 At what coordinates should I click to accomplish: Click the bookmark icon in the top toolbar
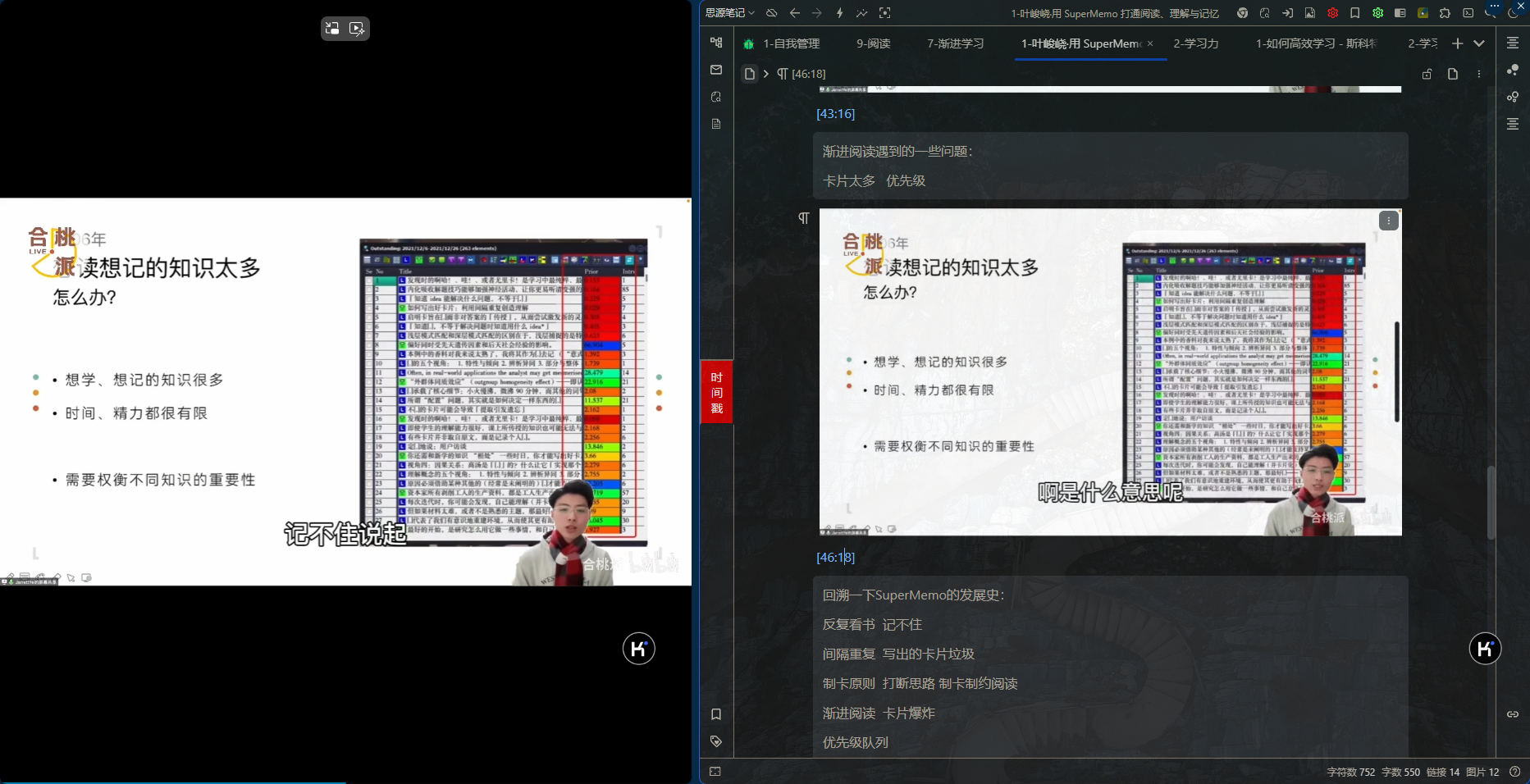(x=1355, y=13)
